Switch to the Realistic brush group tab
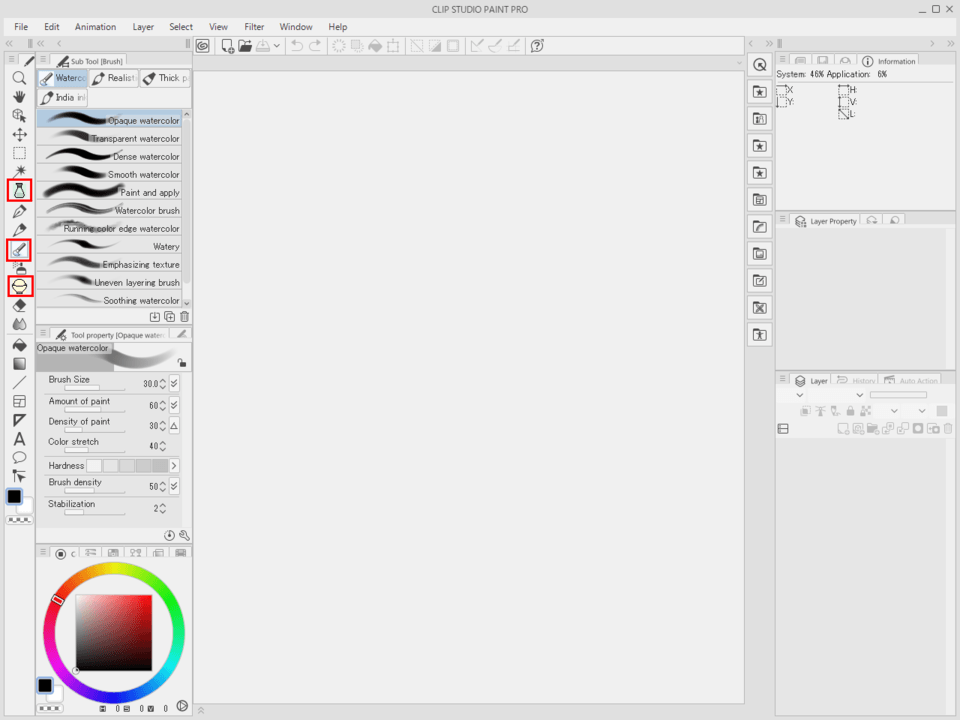Image resolution: width=960 pixels, height=720 pixels. coord(114,78)
